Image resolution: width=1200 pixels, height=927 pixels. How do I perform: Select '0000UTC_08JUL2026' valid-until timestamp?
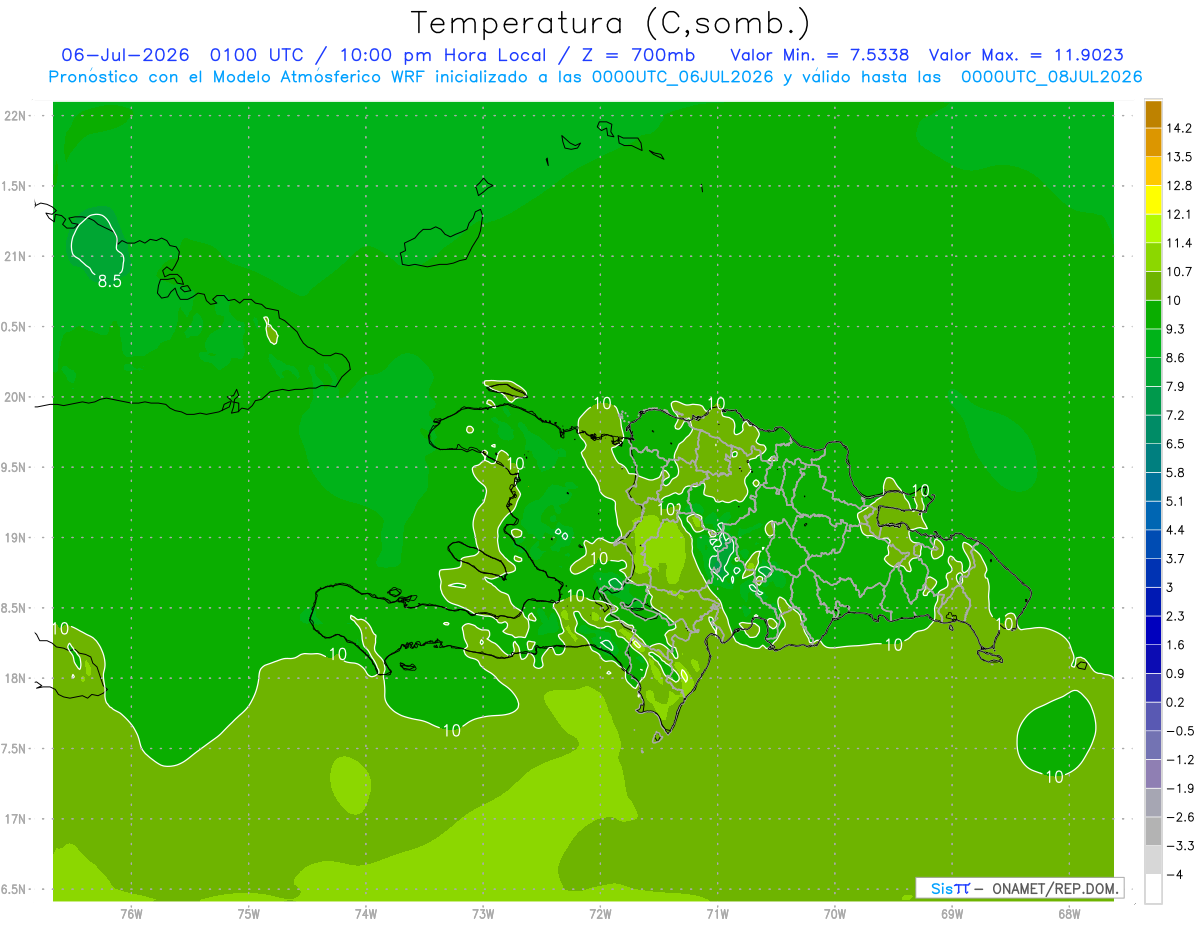pyautogui.click(x=1051, y=77)
